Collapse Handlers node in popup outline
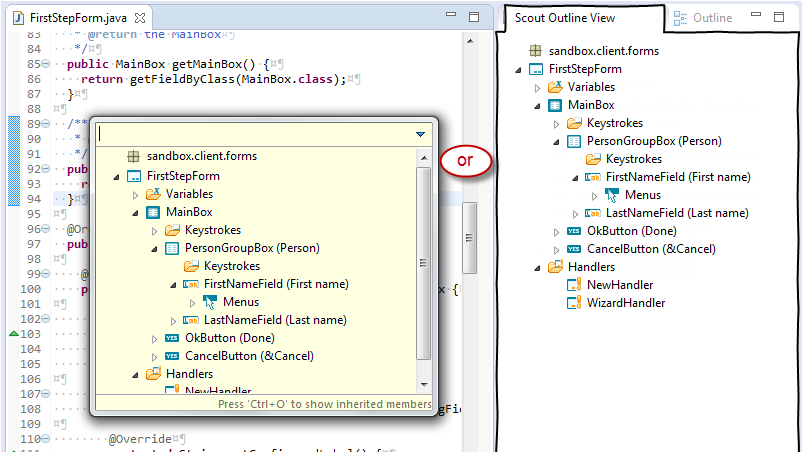The image size is (803, 452). (135, 375)
